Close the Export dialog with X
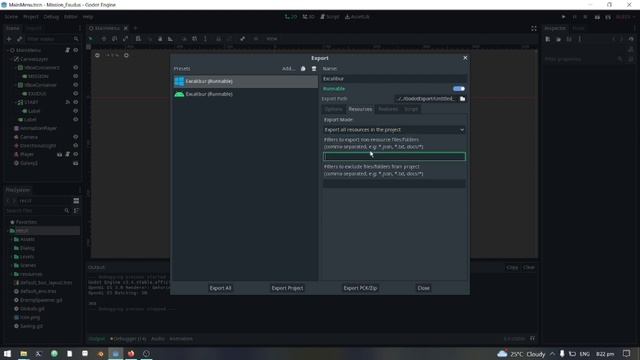 (x=465, y=58)
